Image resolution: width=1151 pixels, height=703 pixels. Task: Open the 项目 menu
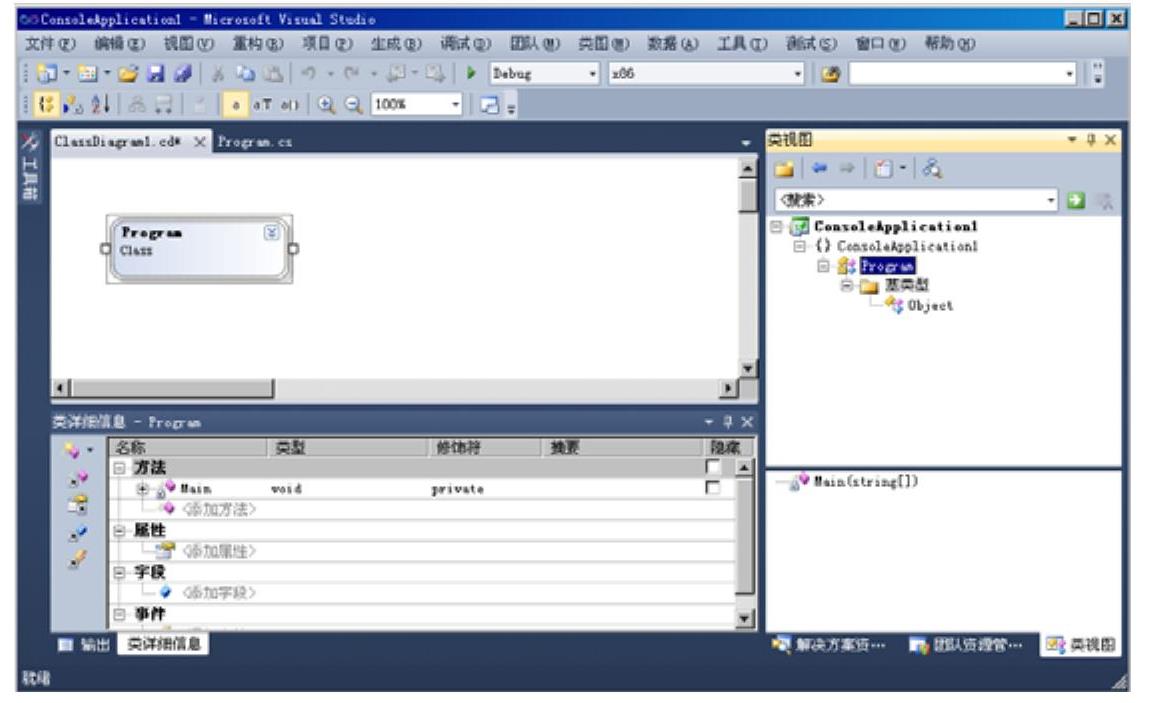327,44
